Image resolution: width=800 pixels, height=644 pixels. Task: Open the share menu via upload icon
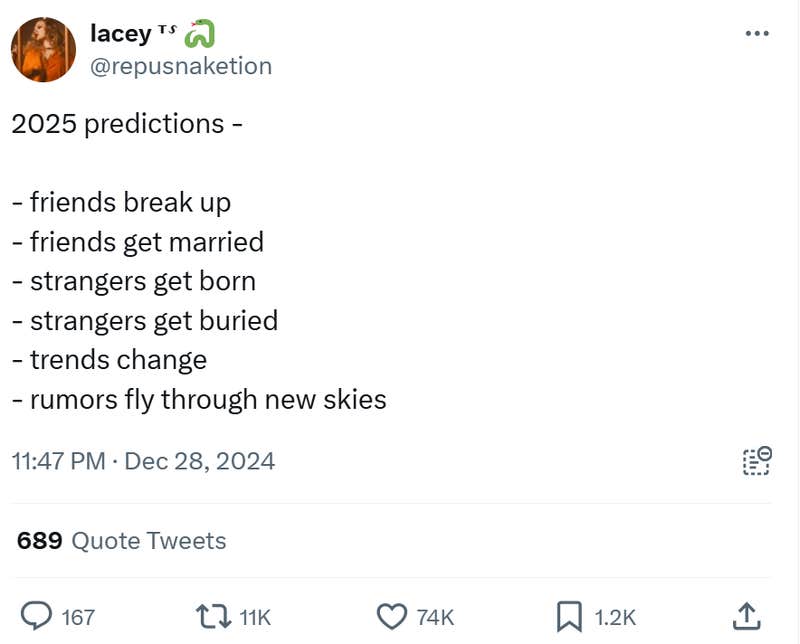745,617
